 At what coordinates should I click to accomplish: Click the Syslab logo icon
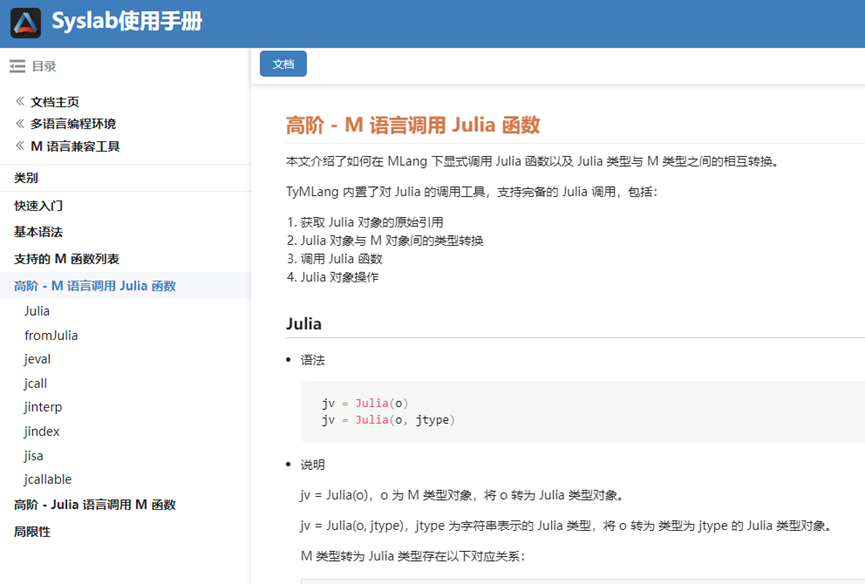coord(25,23)
